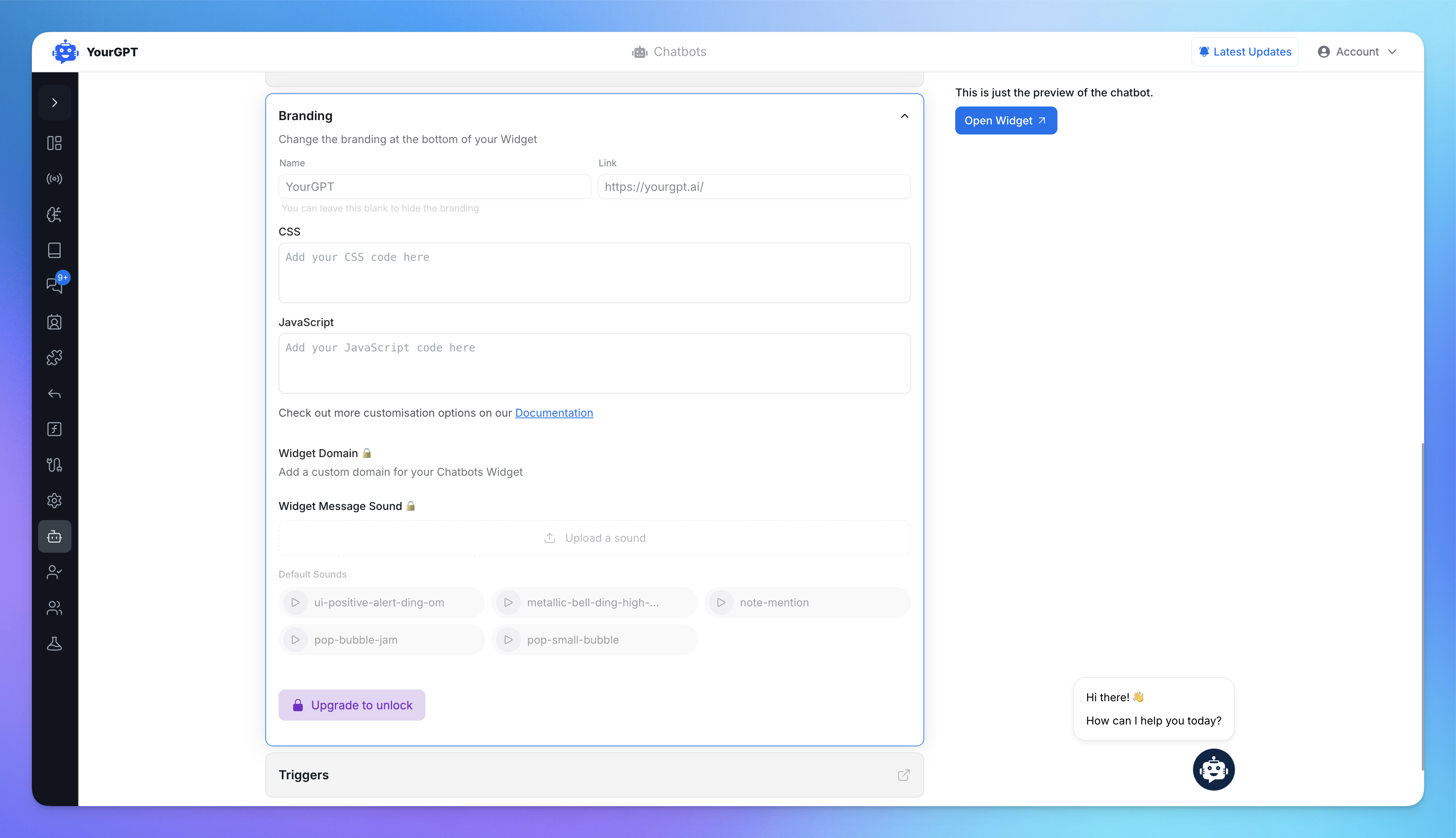Click the Open Widget button

point(1006,120)
